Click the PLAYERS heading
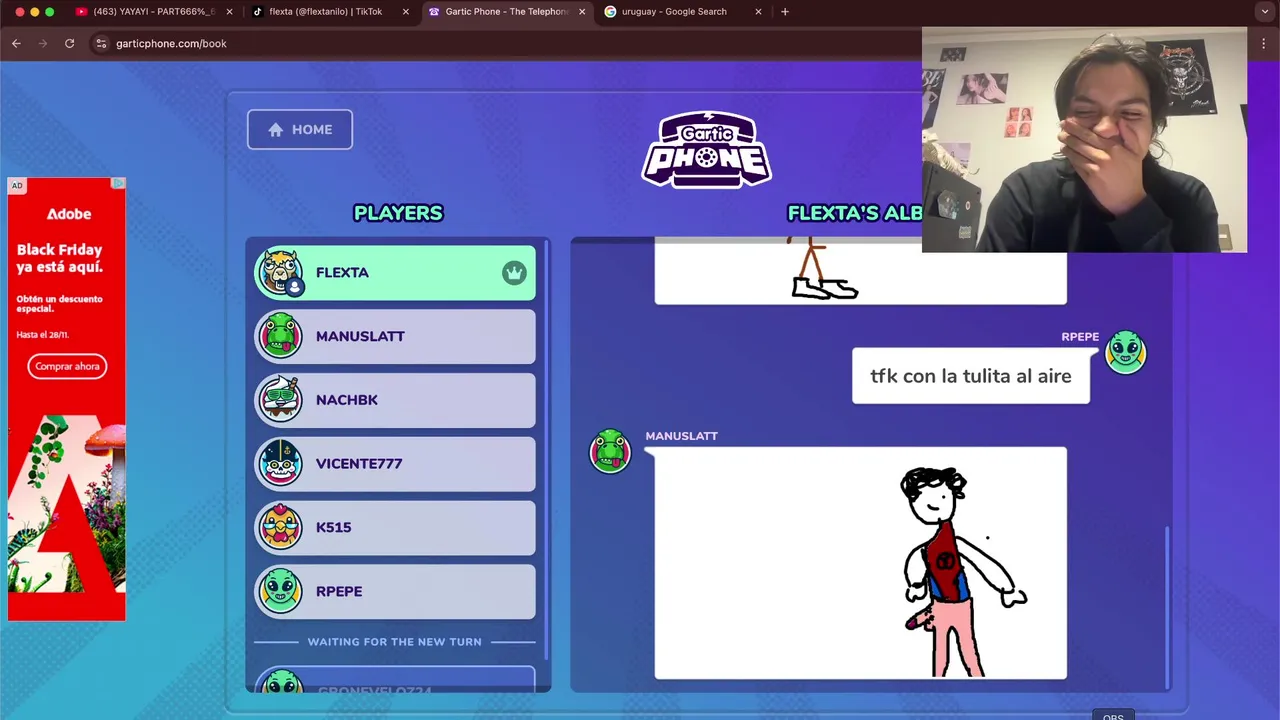The width and height of the screenshot is (1280, 720). click(x=398, y=213)
